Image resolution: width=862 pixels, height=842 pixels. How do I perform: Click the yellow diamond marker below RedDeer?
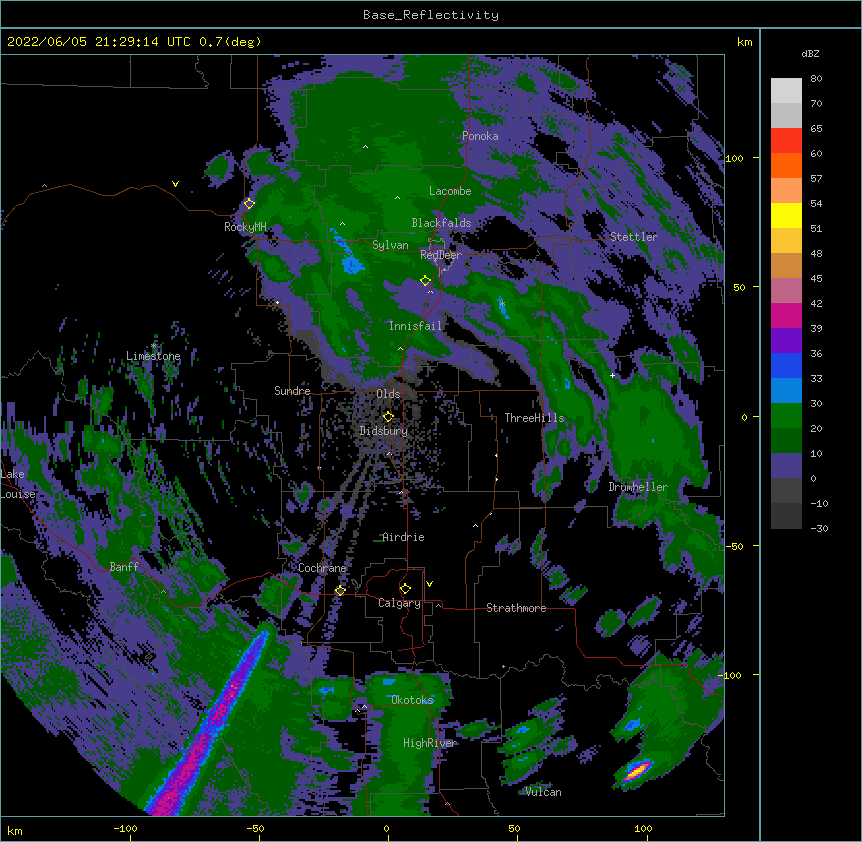click(425, 281)
